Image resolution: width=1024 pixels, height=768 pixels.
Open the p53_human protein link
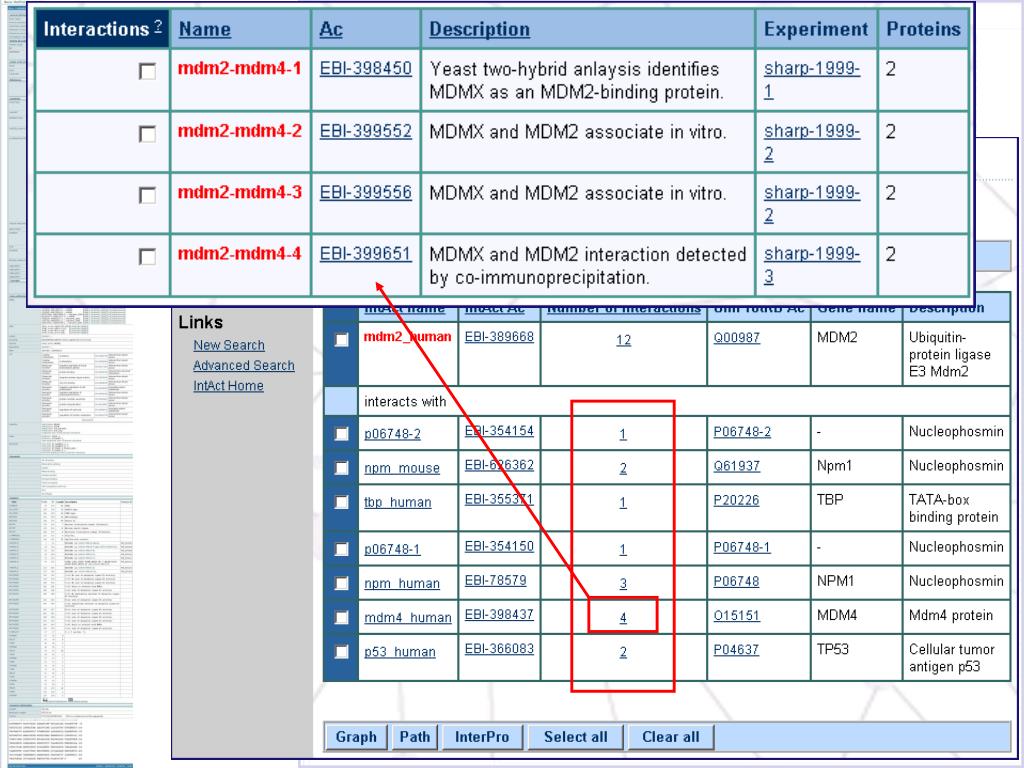[400, 652]
